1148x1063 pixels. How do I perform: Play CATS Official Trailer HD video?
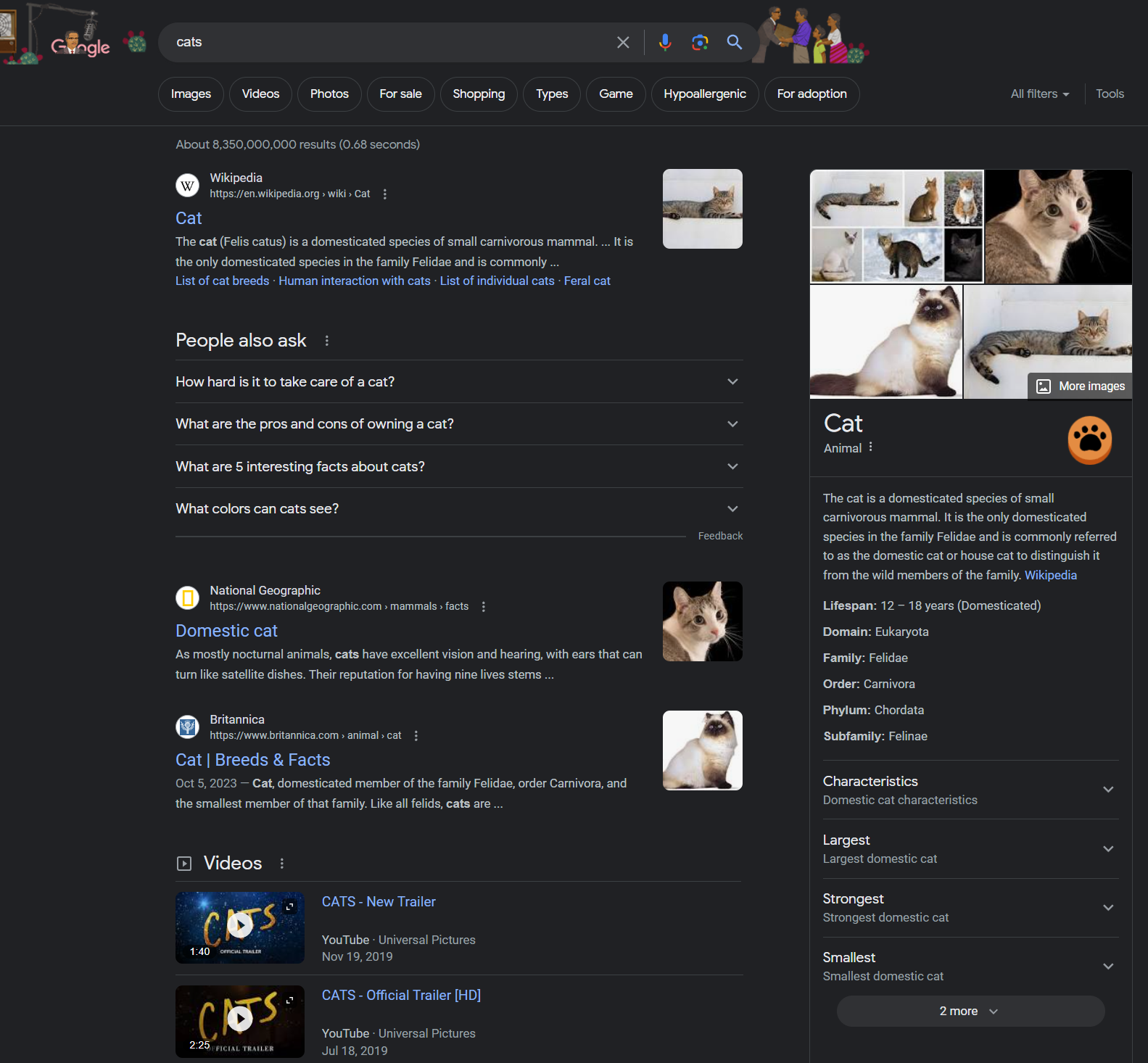click(x=240, y=1019)
